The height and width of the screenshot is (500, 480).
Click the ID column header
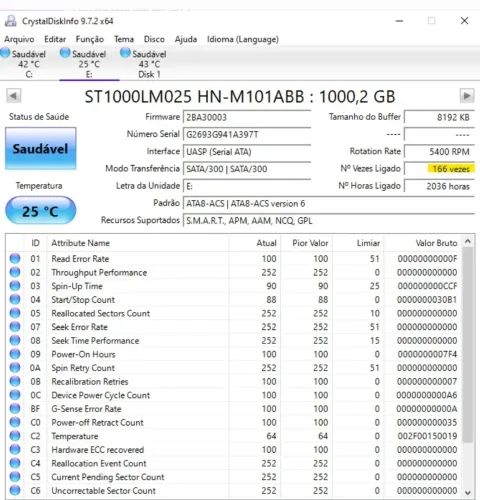(35, 243)
